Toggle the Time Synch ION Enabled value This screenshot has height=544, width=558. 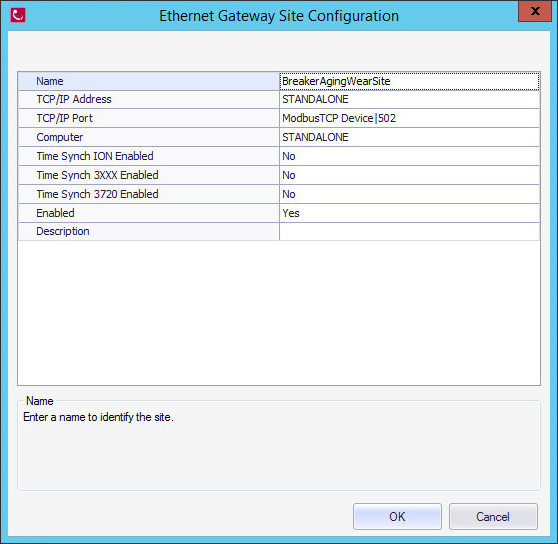tap(409, 156)
